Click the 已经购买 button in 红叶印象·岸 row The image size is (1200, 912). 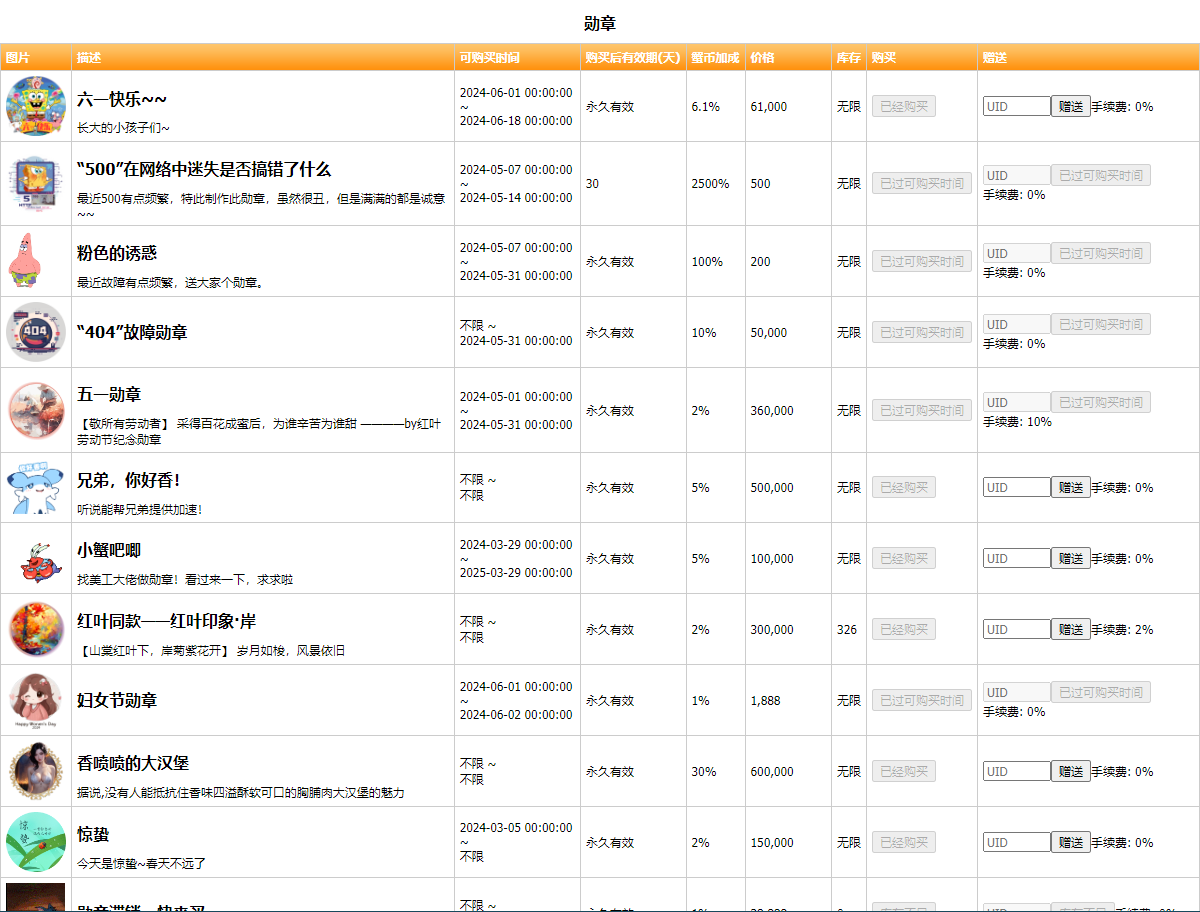904,629
